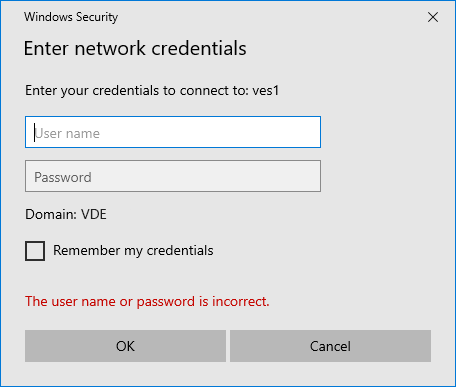456x387 pixels.
Task: Close the Windows Security dialog with X
Action: point(433,17)
